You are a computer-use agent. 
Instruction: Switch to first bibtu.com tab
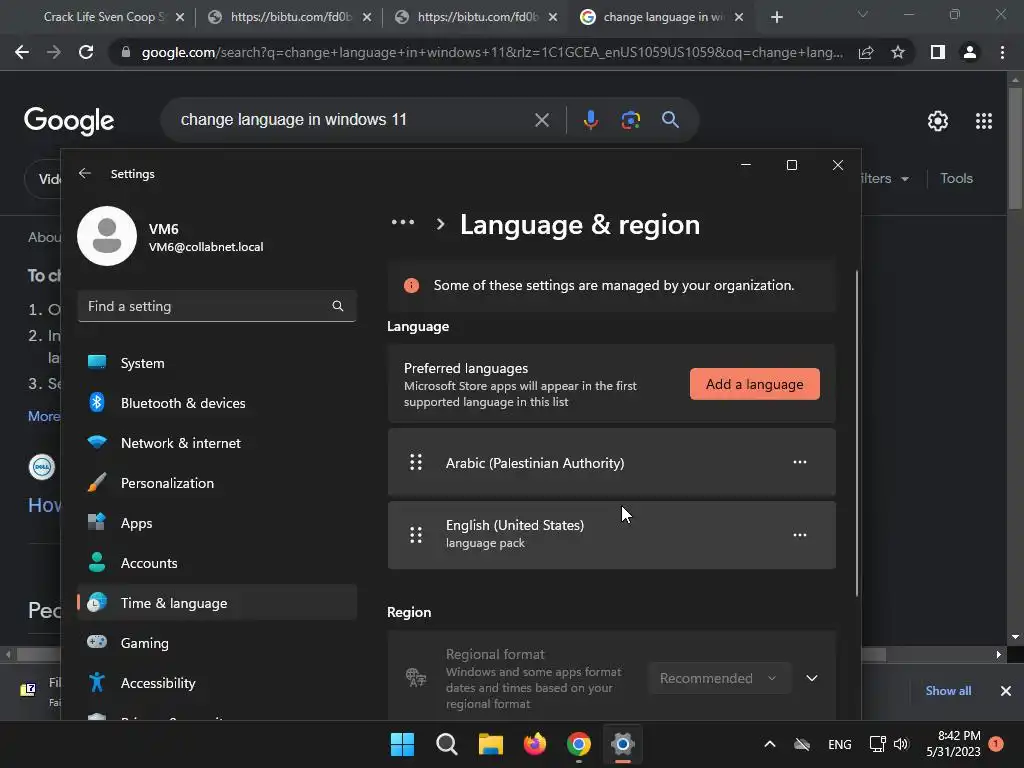[290, 17]
